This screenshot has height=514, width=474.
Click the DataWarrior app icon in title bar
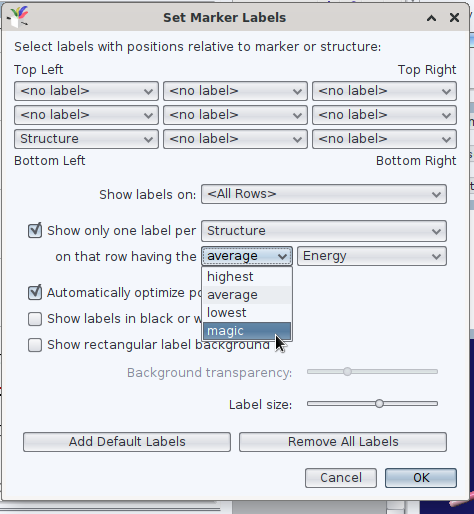tap(18, 17)
